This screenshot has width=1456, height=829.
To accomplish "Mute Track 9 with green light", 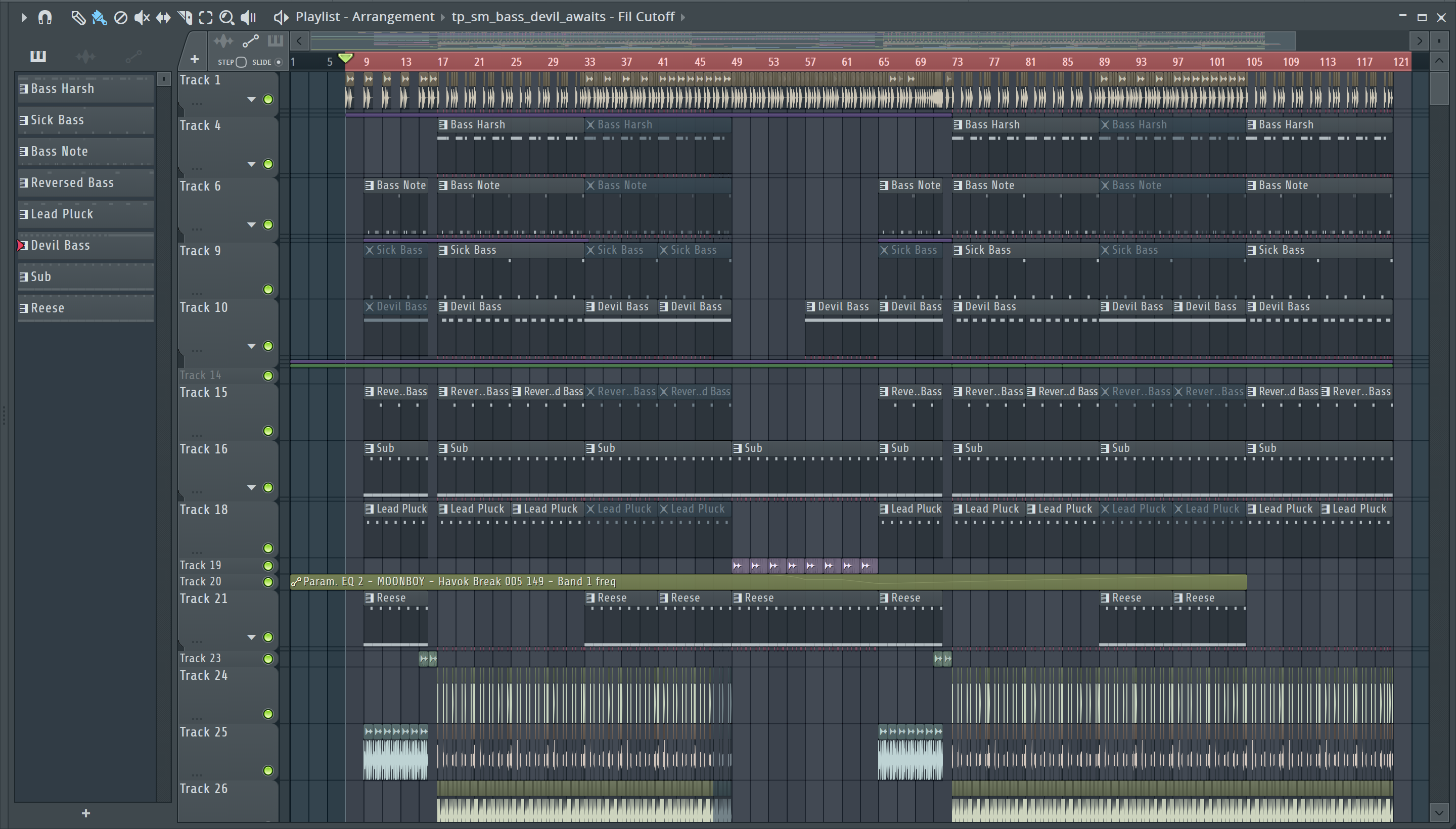I will click(x=268, y=290).
